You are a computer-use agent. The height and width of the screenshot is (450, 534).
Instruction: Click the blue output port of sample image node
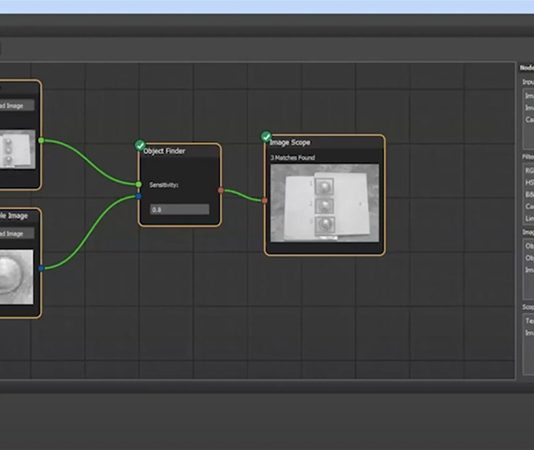click(x=41, y=268)
